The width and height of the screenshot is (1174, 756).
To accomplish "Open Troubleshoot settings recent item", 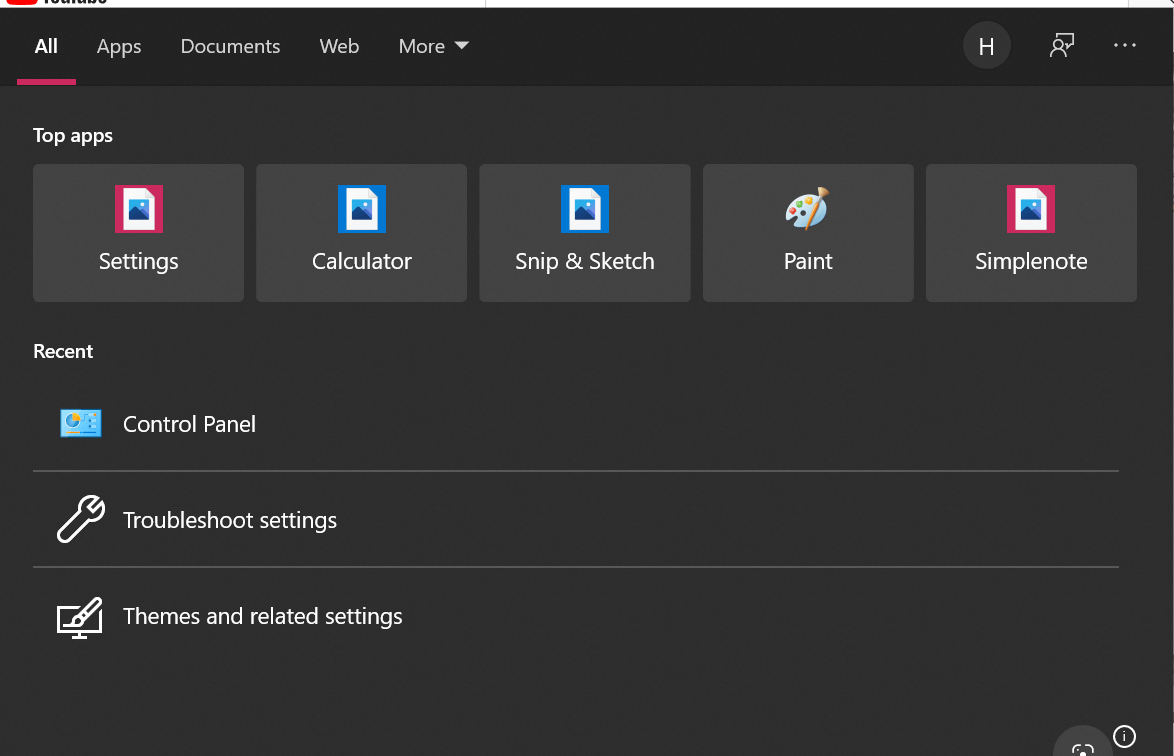I will pos(576,519).
